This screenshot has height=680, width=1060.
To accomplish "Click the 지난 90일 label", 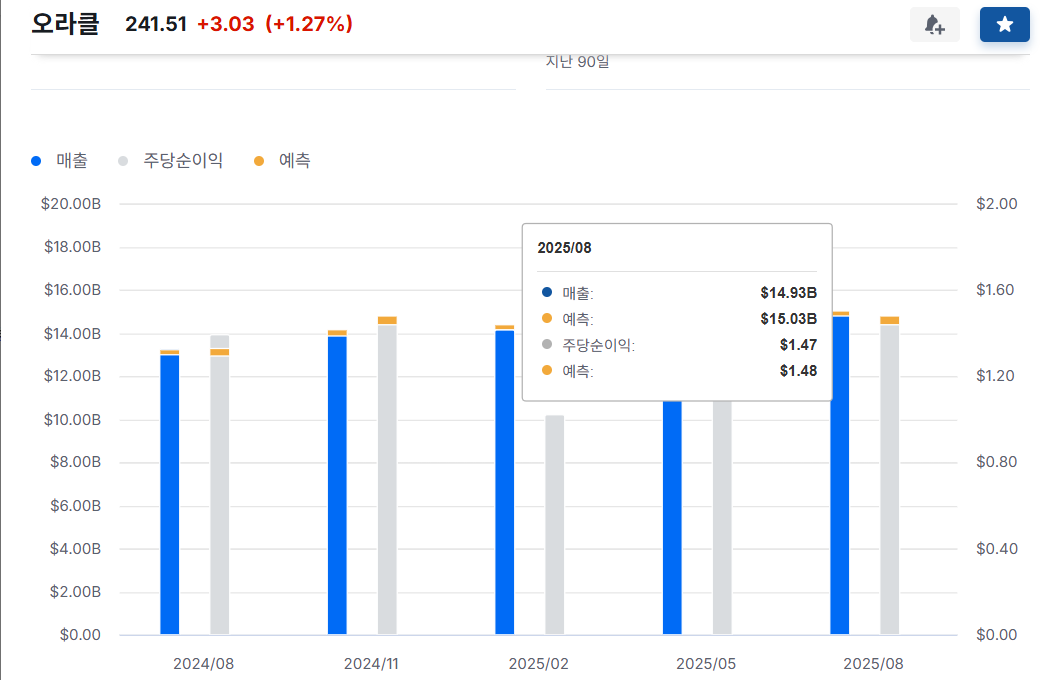I will click(x=577, y=62).
